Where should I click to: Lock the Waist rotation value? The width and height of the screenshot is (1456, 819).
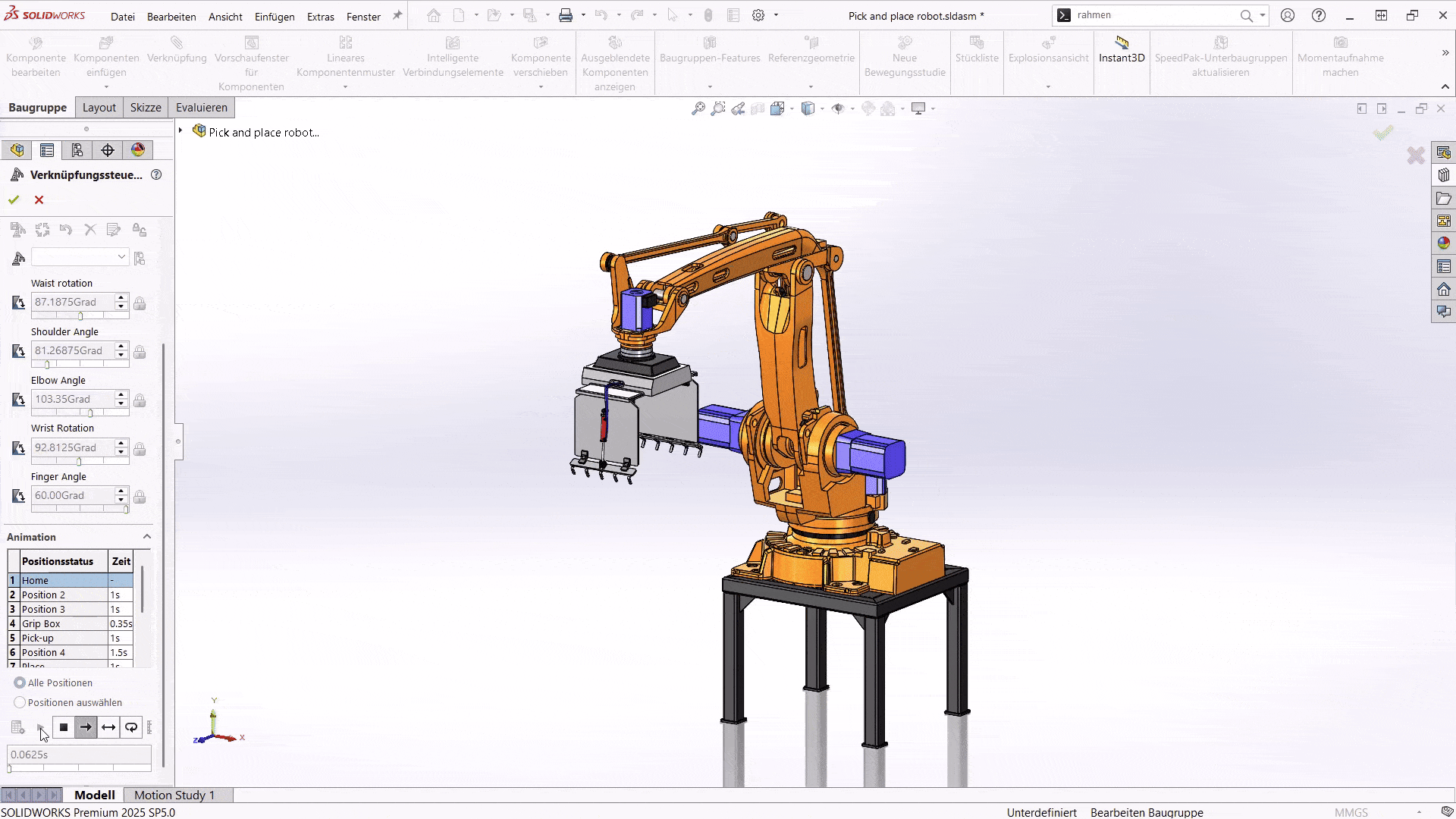point(140,303)
